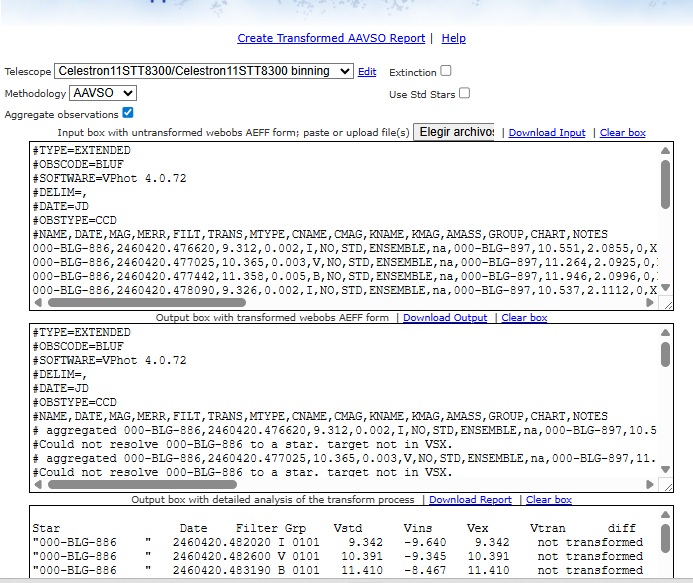Expand the Methodology AAVSO dropdown

pyautogui.click(x=102, y=93)
